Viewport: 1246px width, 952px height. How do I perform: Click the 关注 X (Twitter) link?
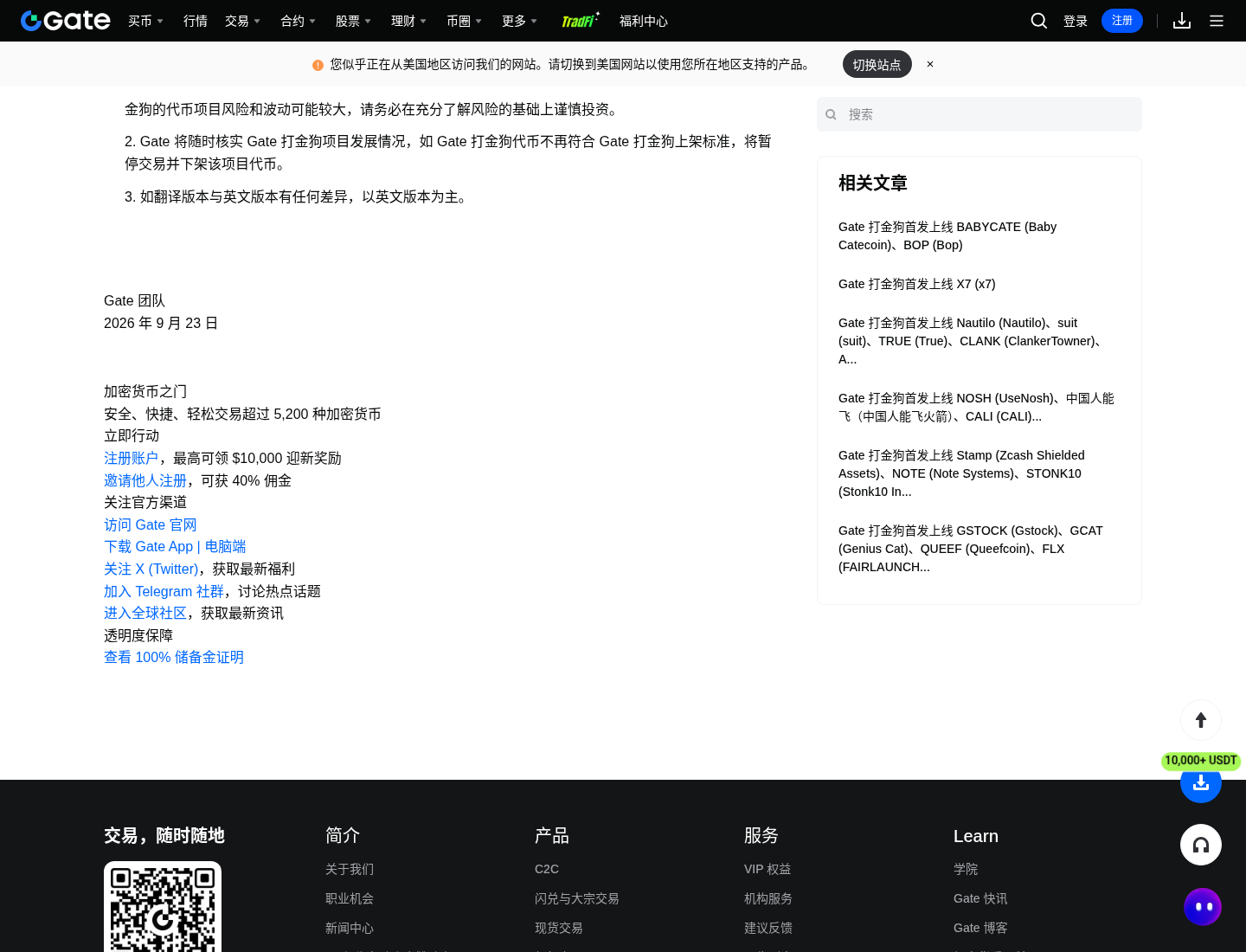pyautogui.click(x=151, y=569)
